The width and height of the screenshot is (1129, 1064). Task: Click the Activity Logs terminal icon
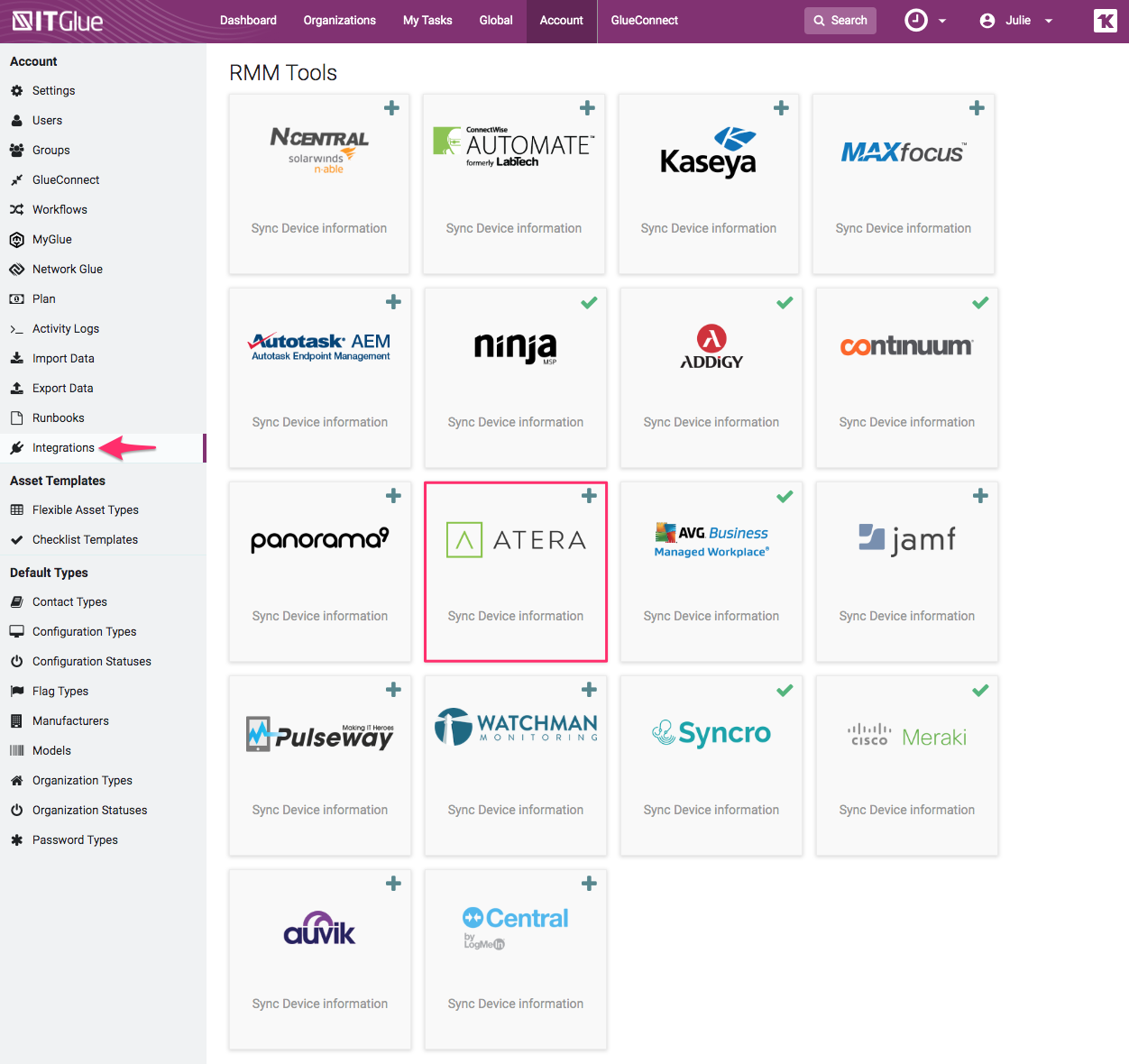pyautogui.click(x=16, y=329)
